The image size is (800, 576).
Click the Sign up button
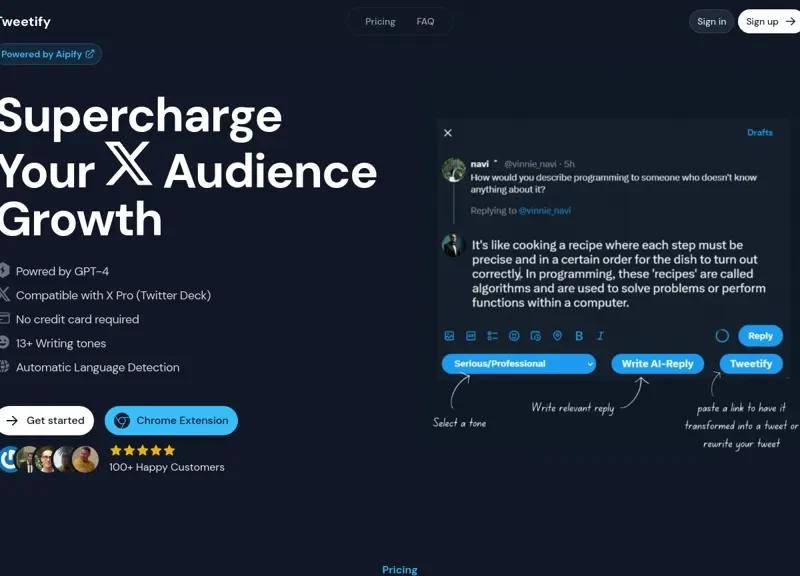(768, 22)
